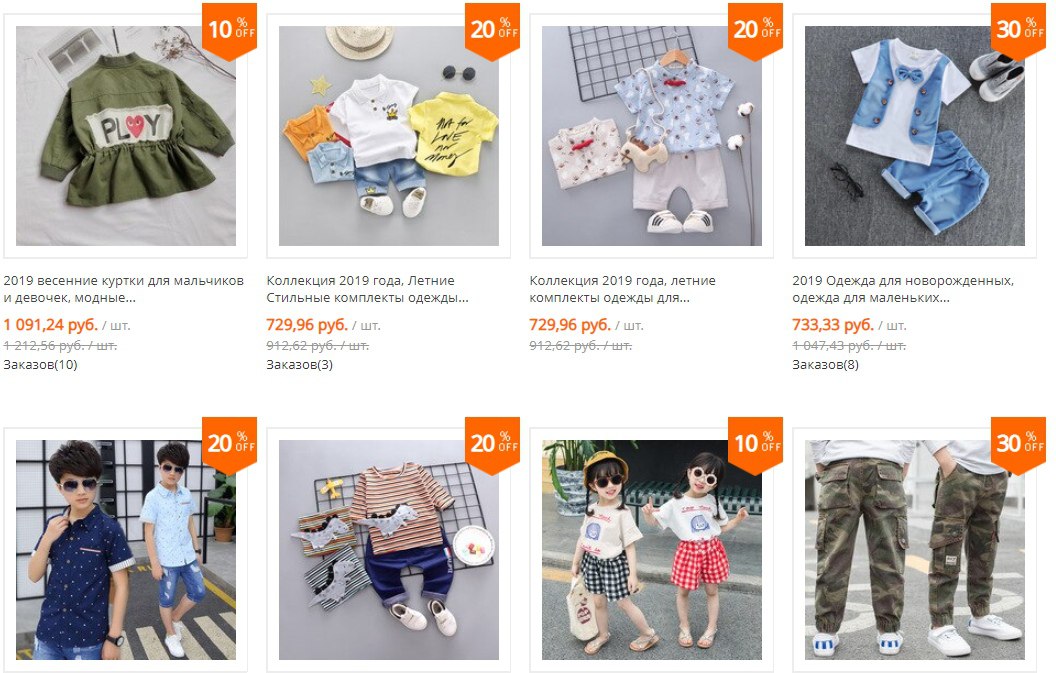Click the 10% OFF badge on green jacket

230,32
